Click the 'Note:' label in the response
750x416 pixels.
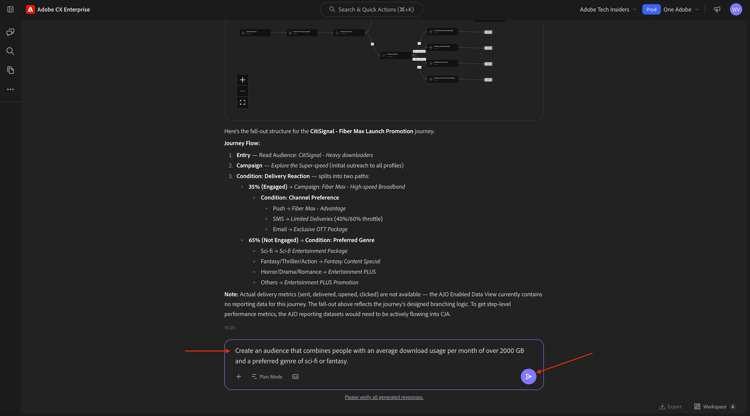(x=231, y=295)
